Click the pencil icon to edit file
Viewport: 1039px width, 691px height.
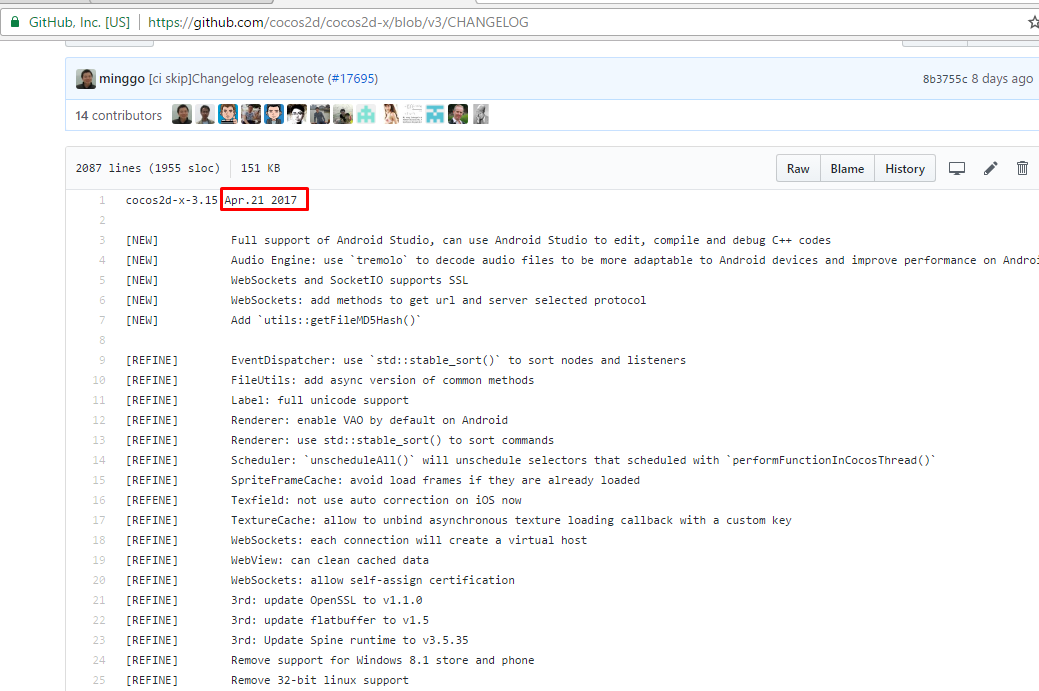[990, 168]
